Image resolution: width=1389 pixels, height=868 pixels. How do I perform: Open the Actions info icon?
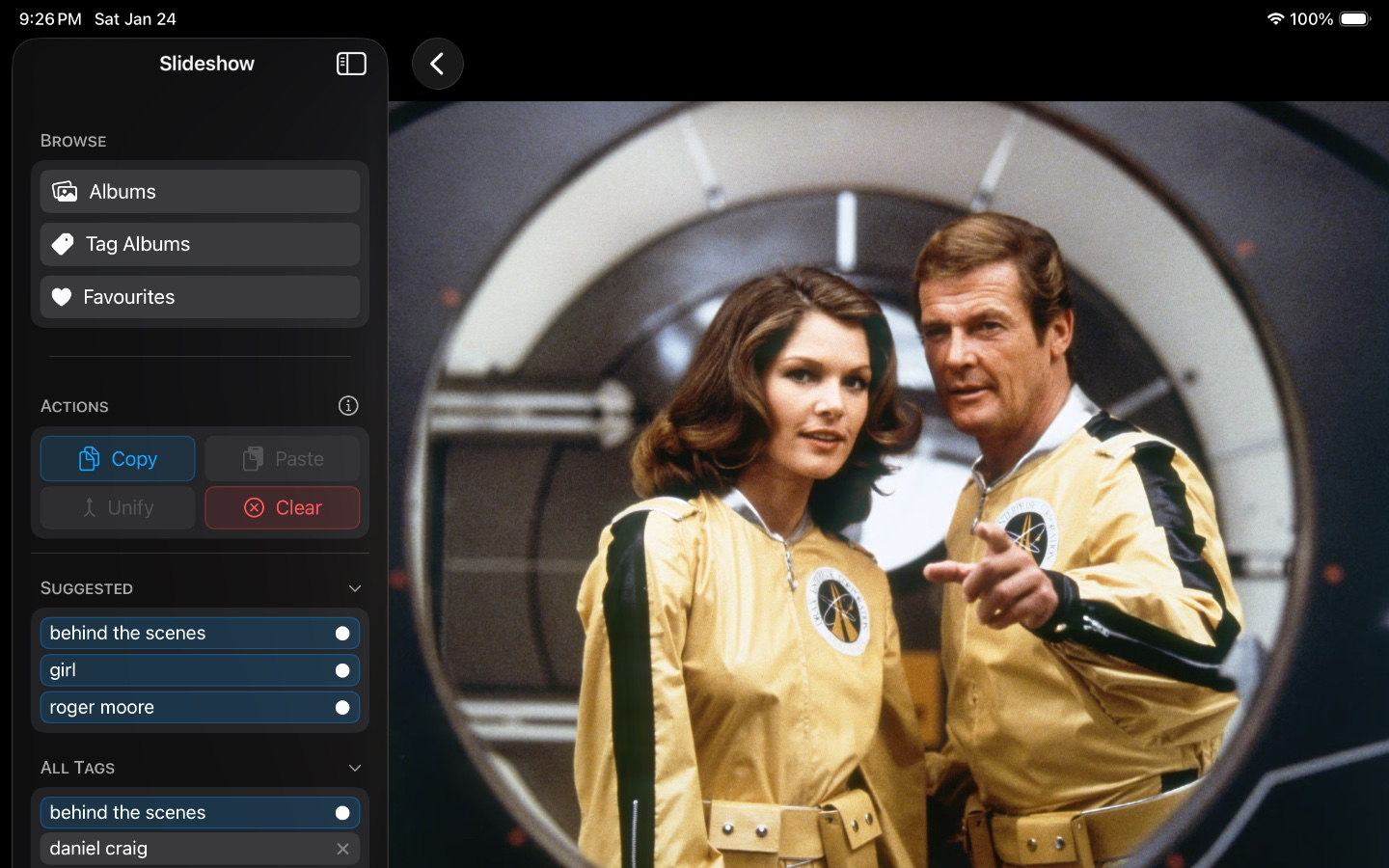click(348, 406)
